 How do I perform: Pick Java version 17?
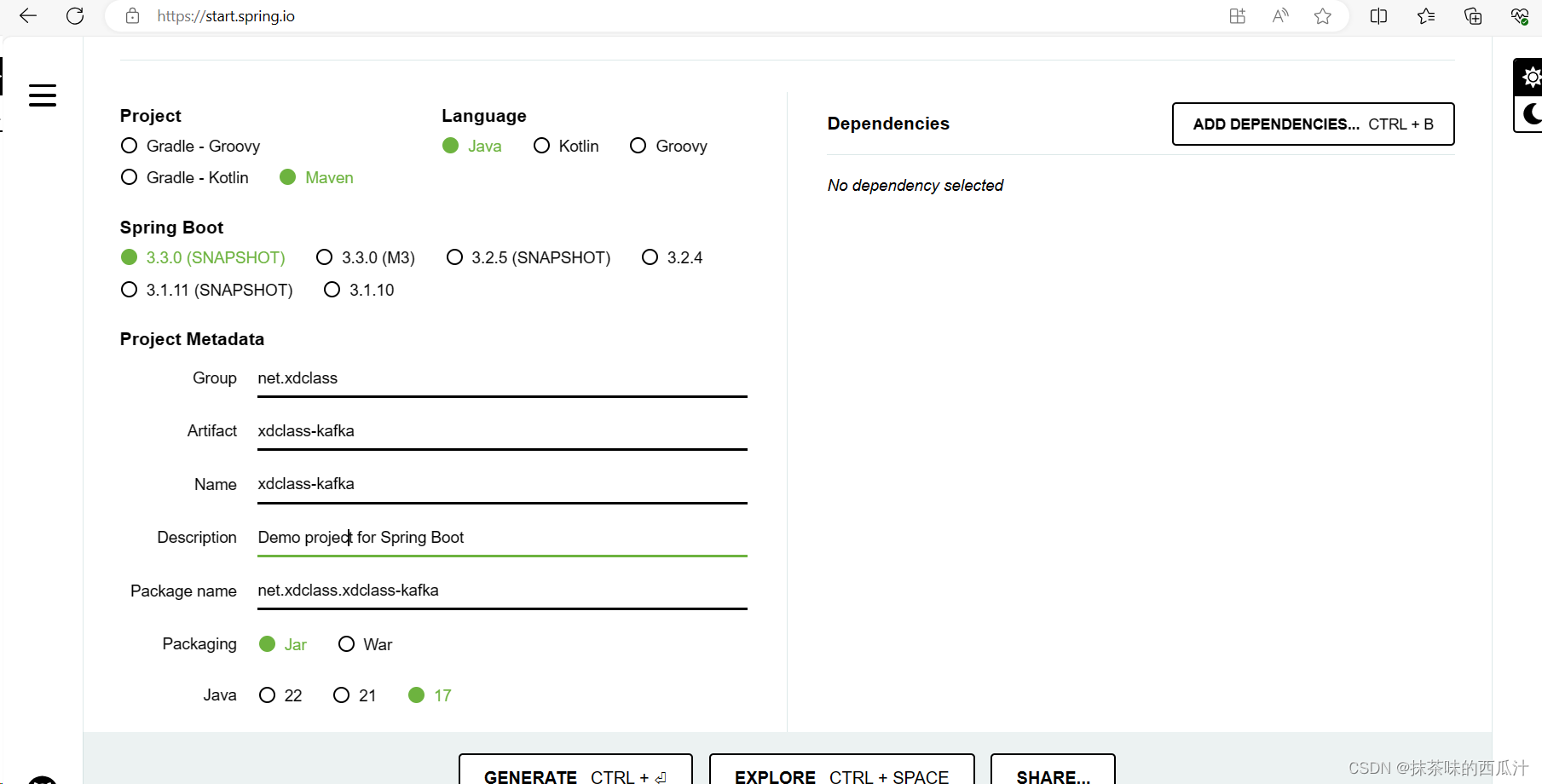430,695
